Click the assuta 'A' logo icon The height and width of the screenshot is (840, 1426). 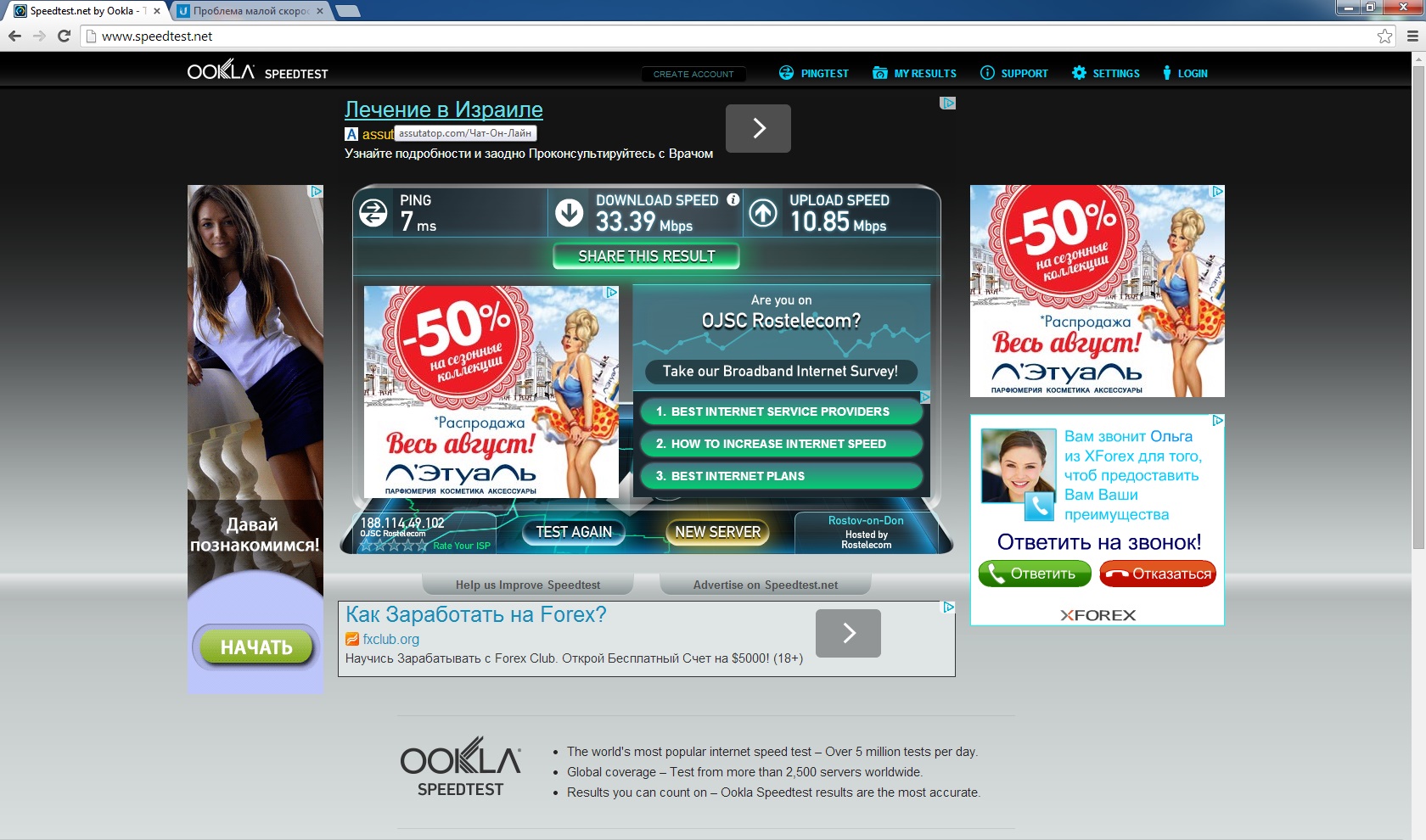point(351,134)
